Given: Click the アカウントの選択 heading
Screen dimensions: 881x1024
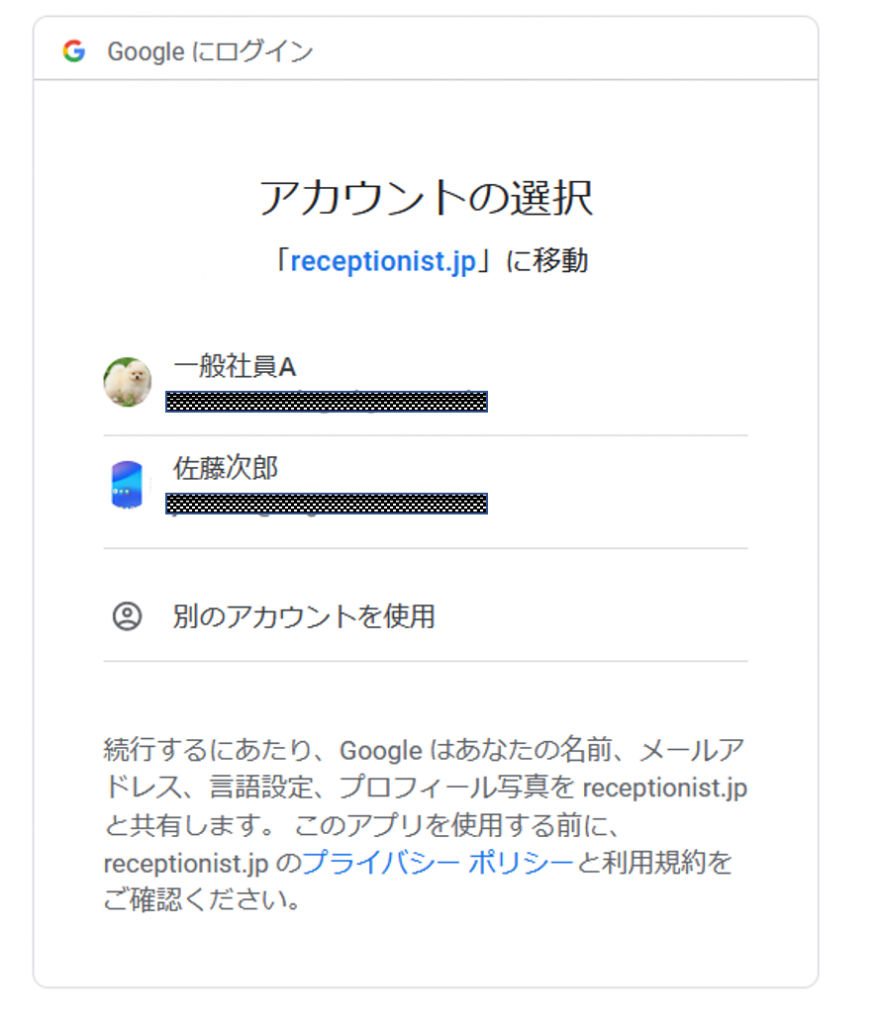Looking at the screenshot, I should (x=426, y=198).
